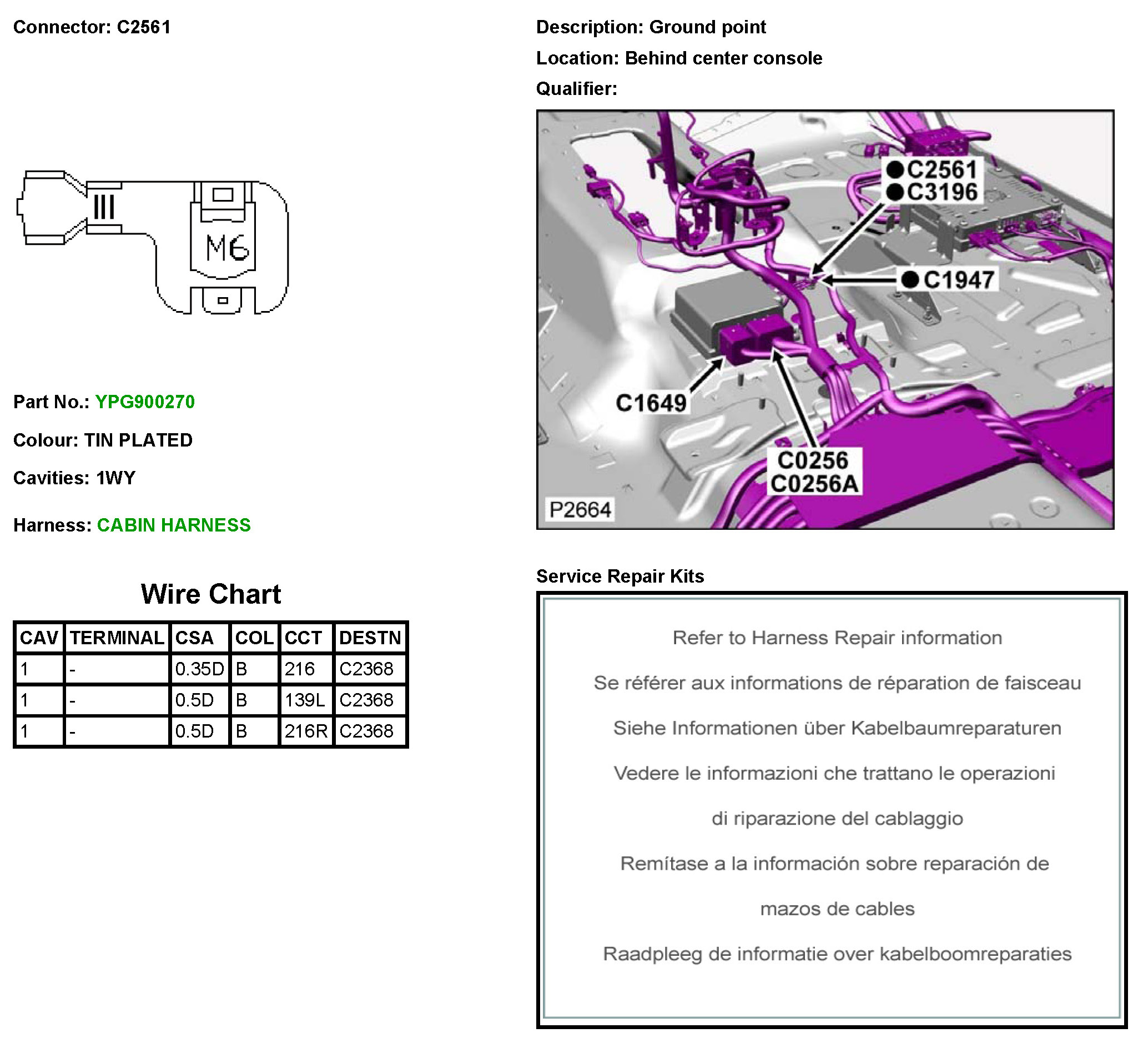The image size is (1148, 1048).
Task: Click the C0256A connector label
Action: [x=814, y=484]
